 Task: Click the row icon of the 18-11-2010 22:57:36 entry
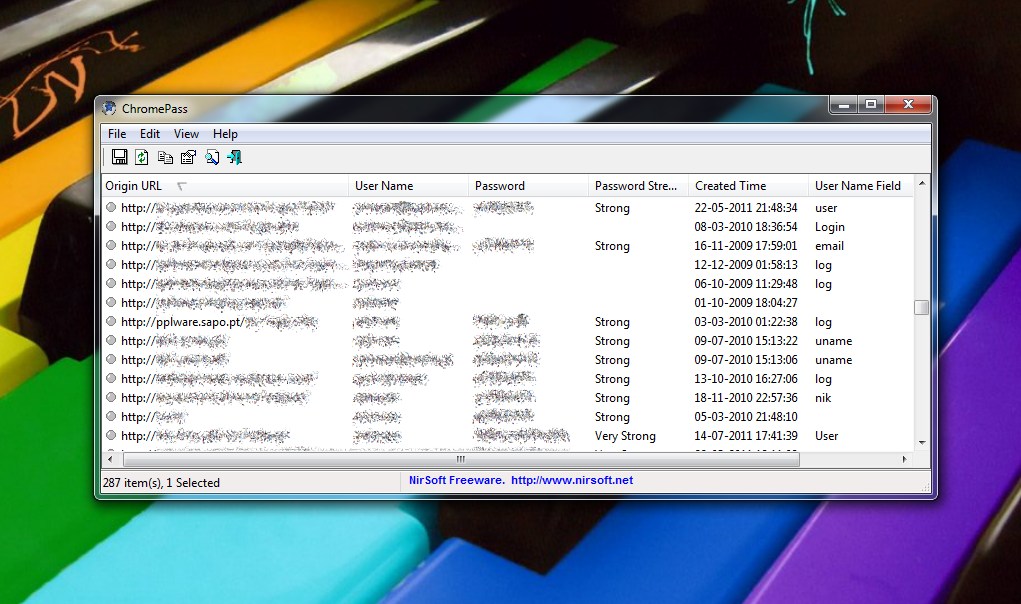(111, 397)
